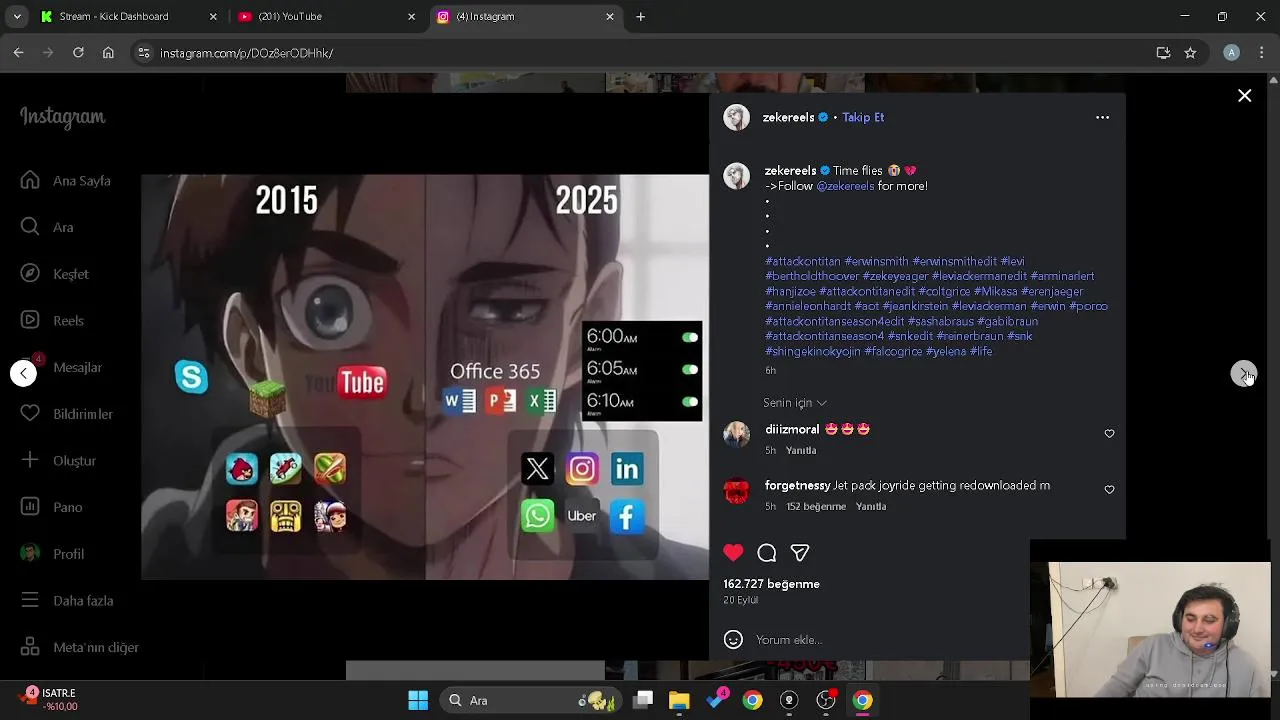Click browser home button

[108, 53]
